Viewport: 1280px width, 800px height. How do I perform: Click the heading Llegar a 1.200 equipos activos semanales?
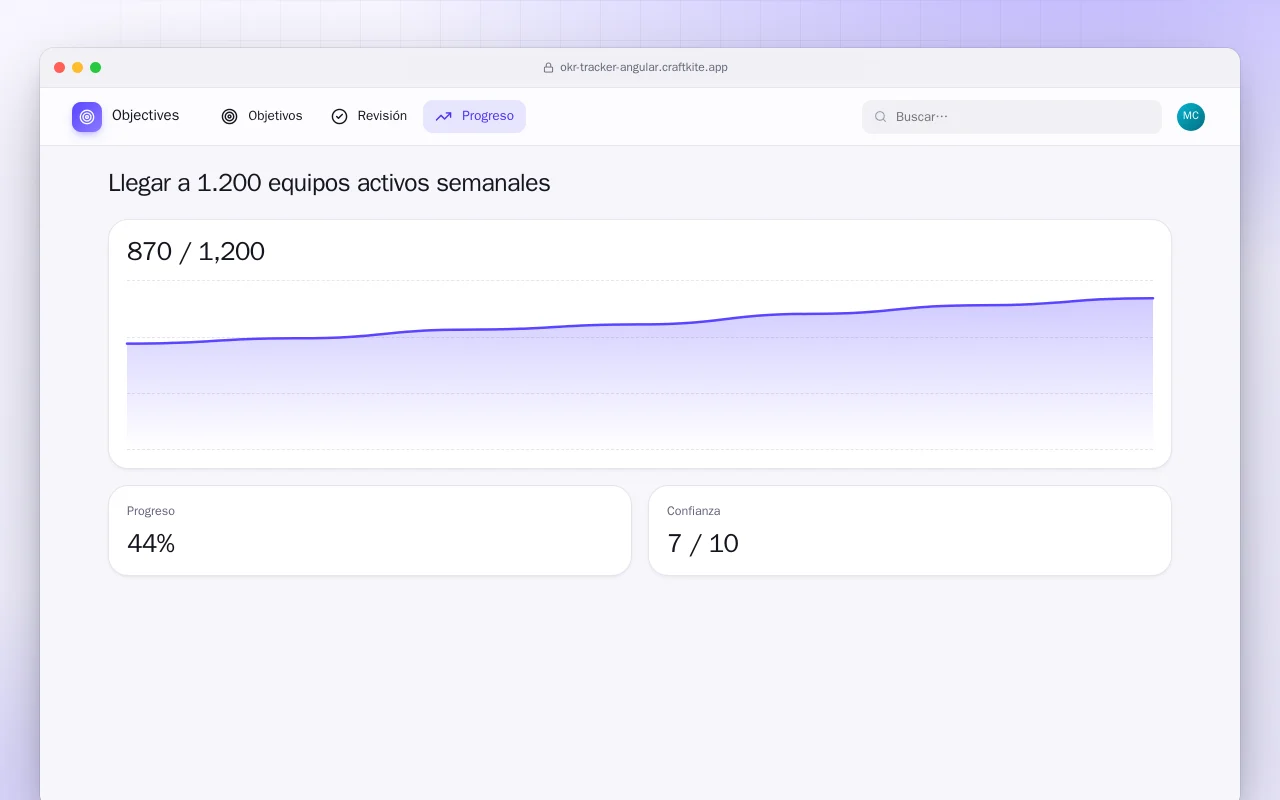tap(329, 183)
